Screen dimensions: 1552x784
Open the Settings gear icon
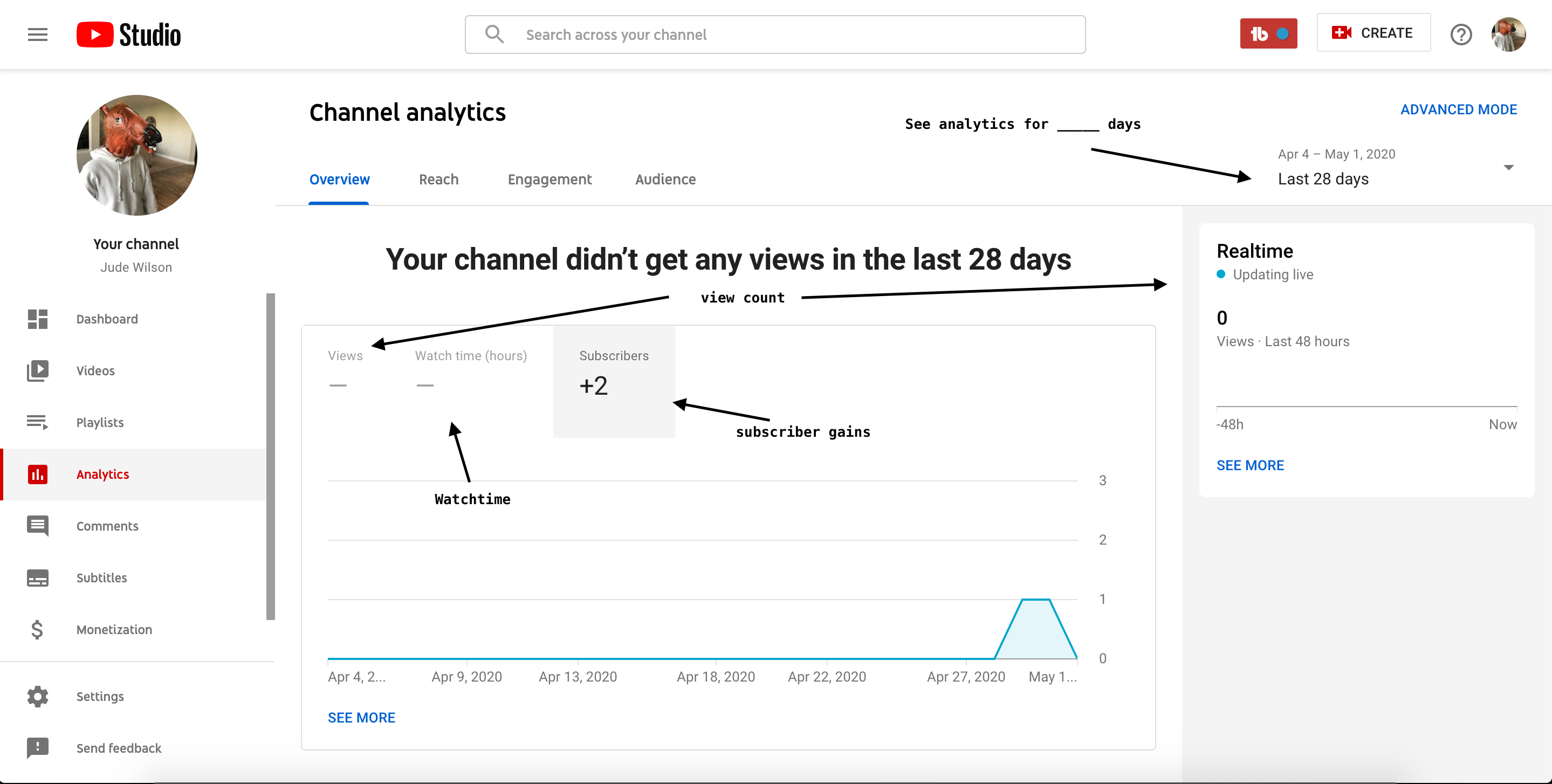[37, 696]
